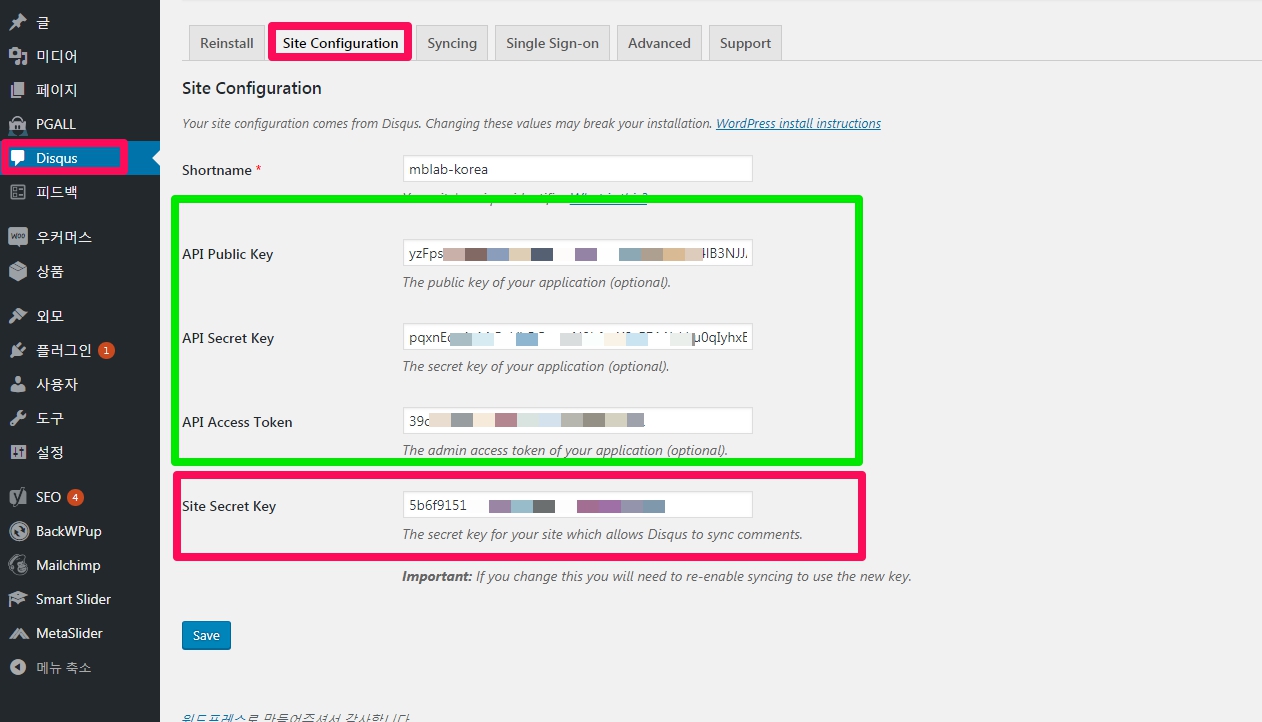
Task: Click the 상품 products box icon
Action: pyautogui.click(x=18, y=271)
